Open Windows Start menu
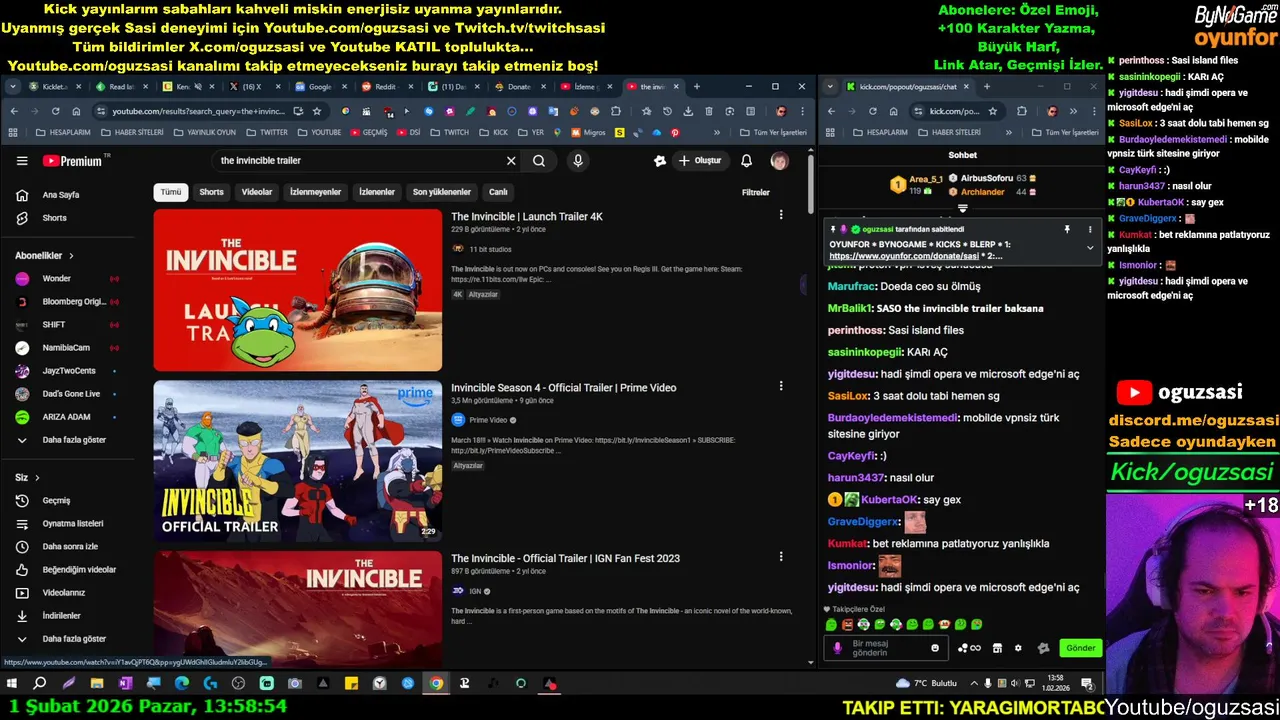The image size is (1280, 720). tap(12, 684)
